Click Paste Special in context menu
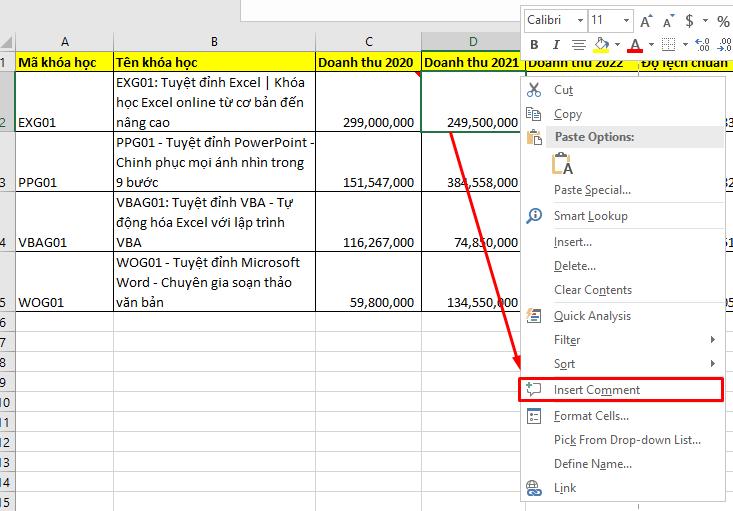Image resolution: width=733 pixels, height=511 pixels. pos(592,190)
